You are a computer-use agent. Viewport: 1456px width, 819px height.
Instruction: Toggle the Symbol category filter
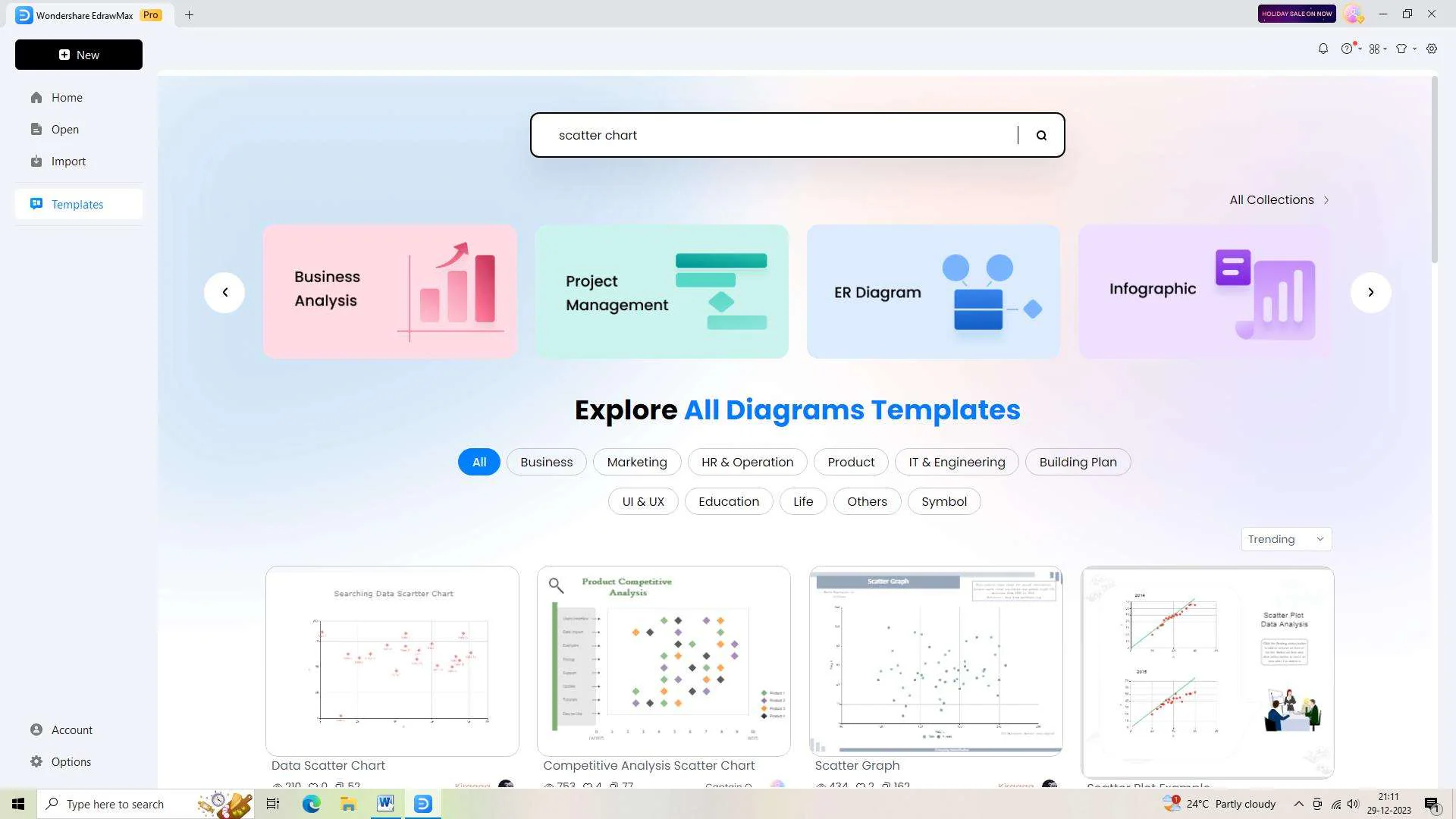(x=943, y=501)
